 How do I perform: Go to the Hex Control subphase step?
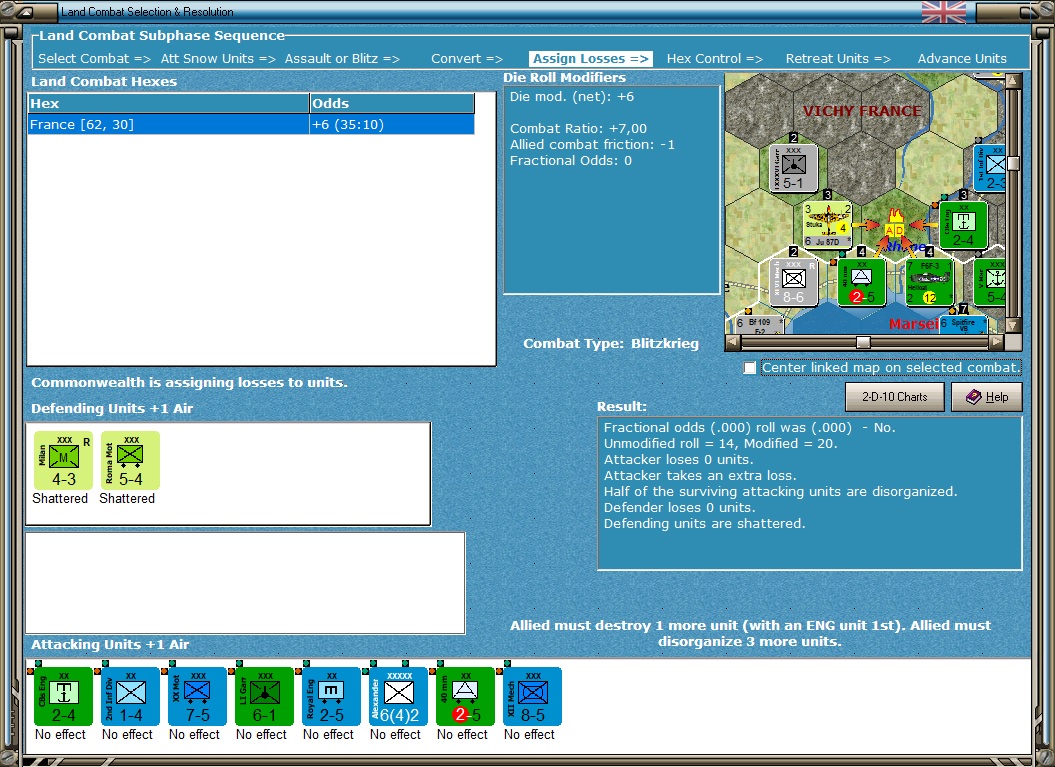[x=714, y=59]
